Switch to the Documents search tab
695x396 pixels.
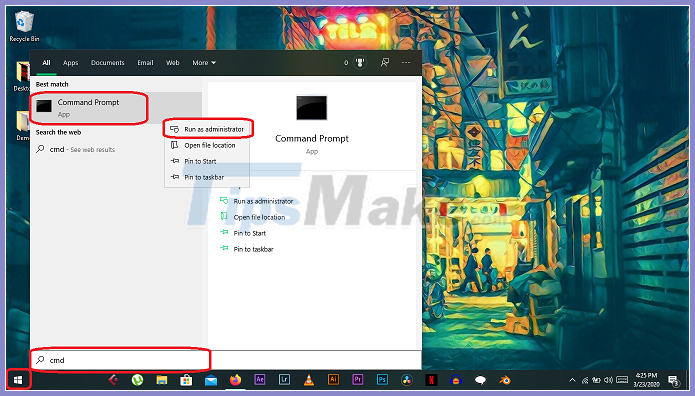pos(108,63)
